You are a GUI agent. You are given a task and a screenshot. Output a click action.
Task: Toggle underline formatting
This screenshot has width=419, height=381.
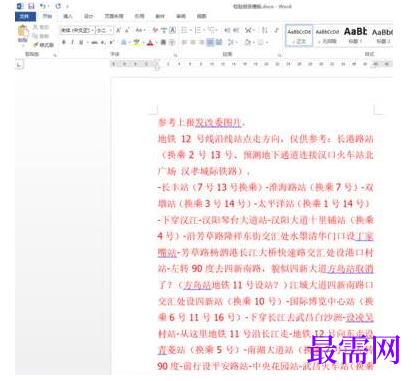click(81, 42)
